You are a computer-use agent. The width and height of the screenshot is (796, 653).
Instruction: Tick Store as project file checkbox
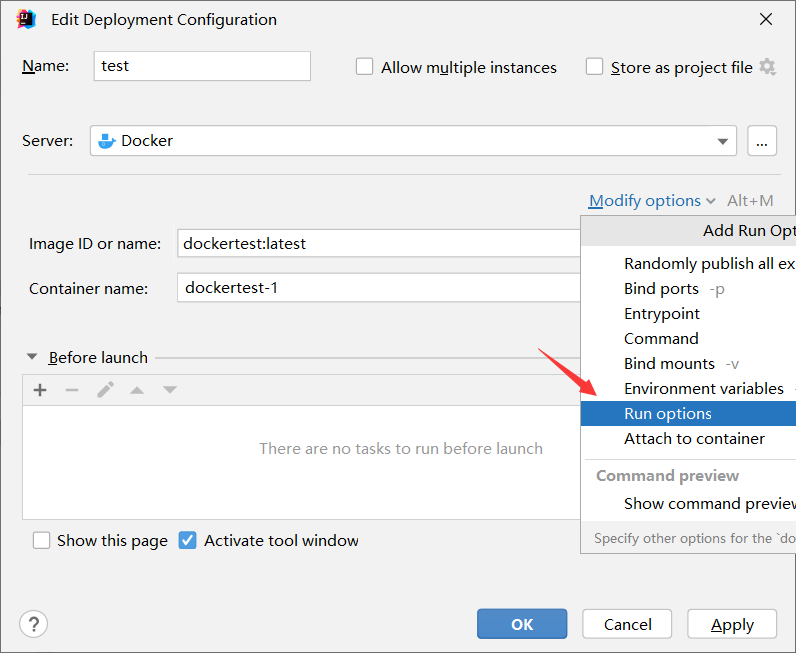(x=594, y=67)
